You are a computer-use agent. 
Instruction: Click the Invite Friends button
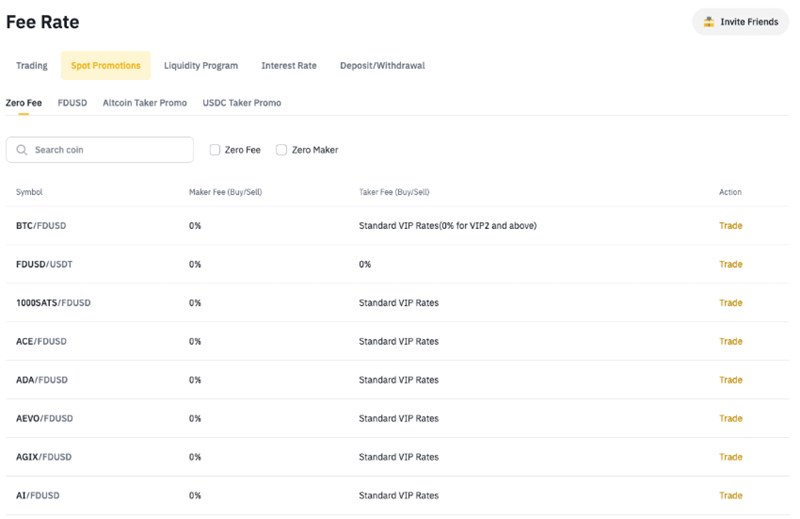point(740,22)
